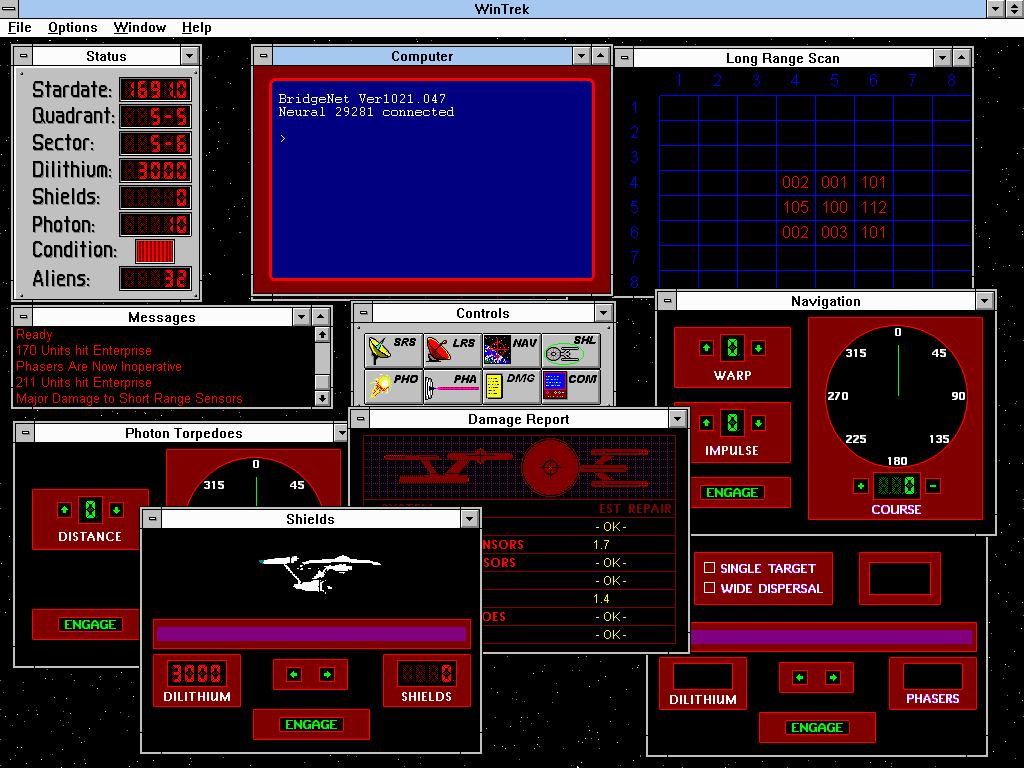Screen dimensions: 1024x768
Task: Decrease WARP with the down arrow
Action: (758, 348)
